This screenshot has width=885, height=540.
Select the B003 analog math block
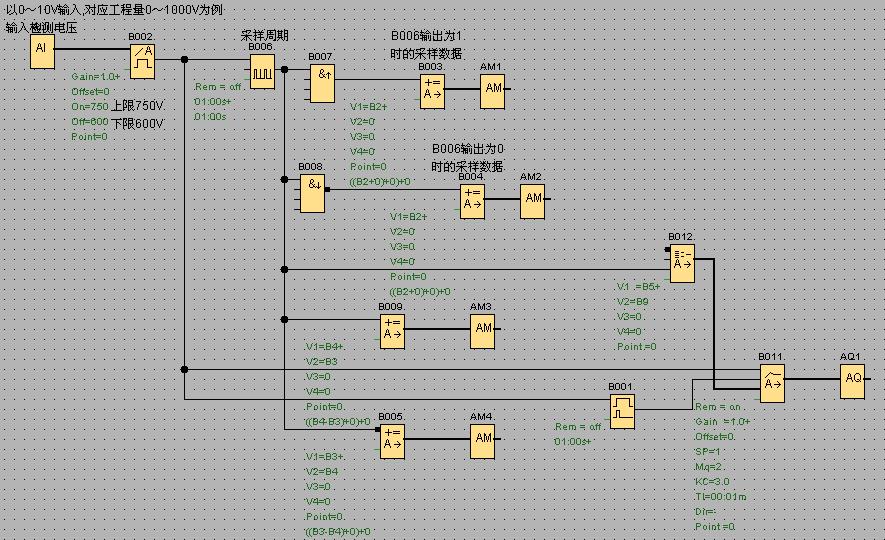click(432, 91)
